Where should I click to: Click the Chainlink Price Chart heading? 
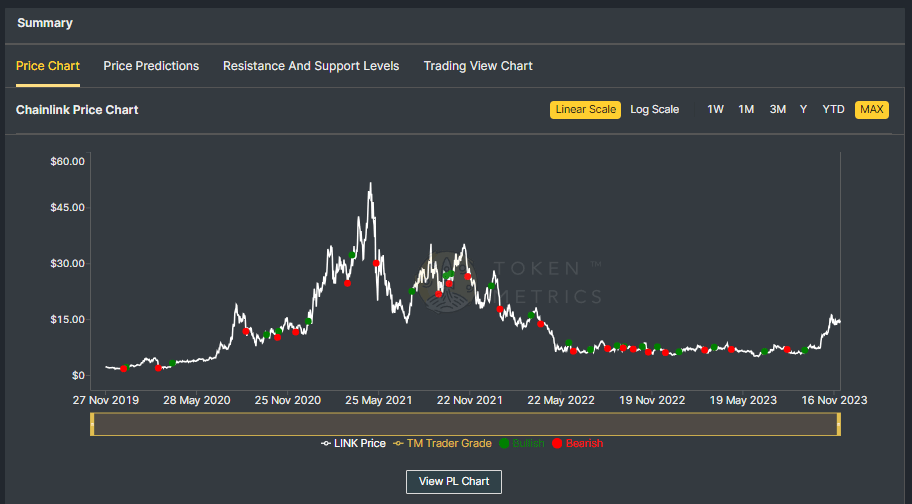(77, 110)
